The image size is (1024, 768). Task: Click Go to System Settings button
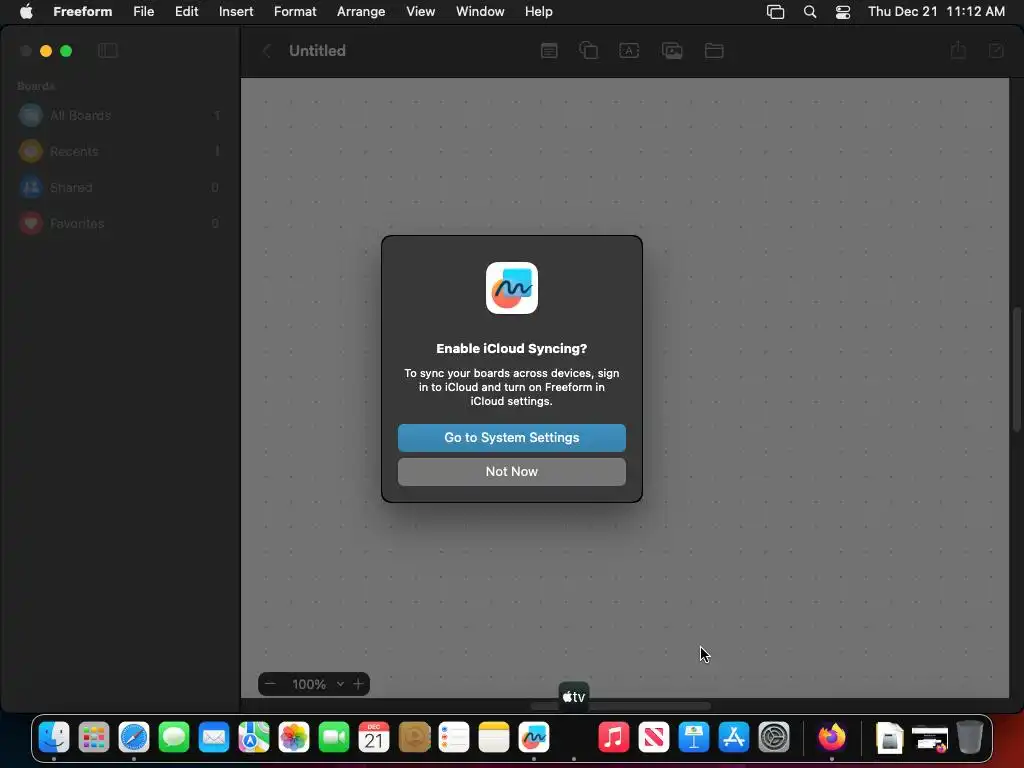[511, 438]
